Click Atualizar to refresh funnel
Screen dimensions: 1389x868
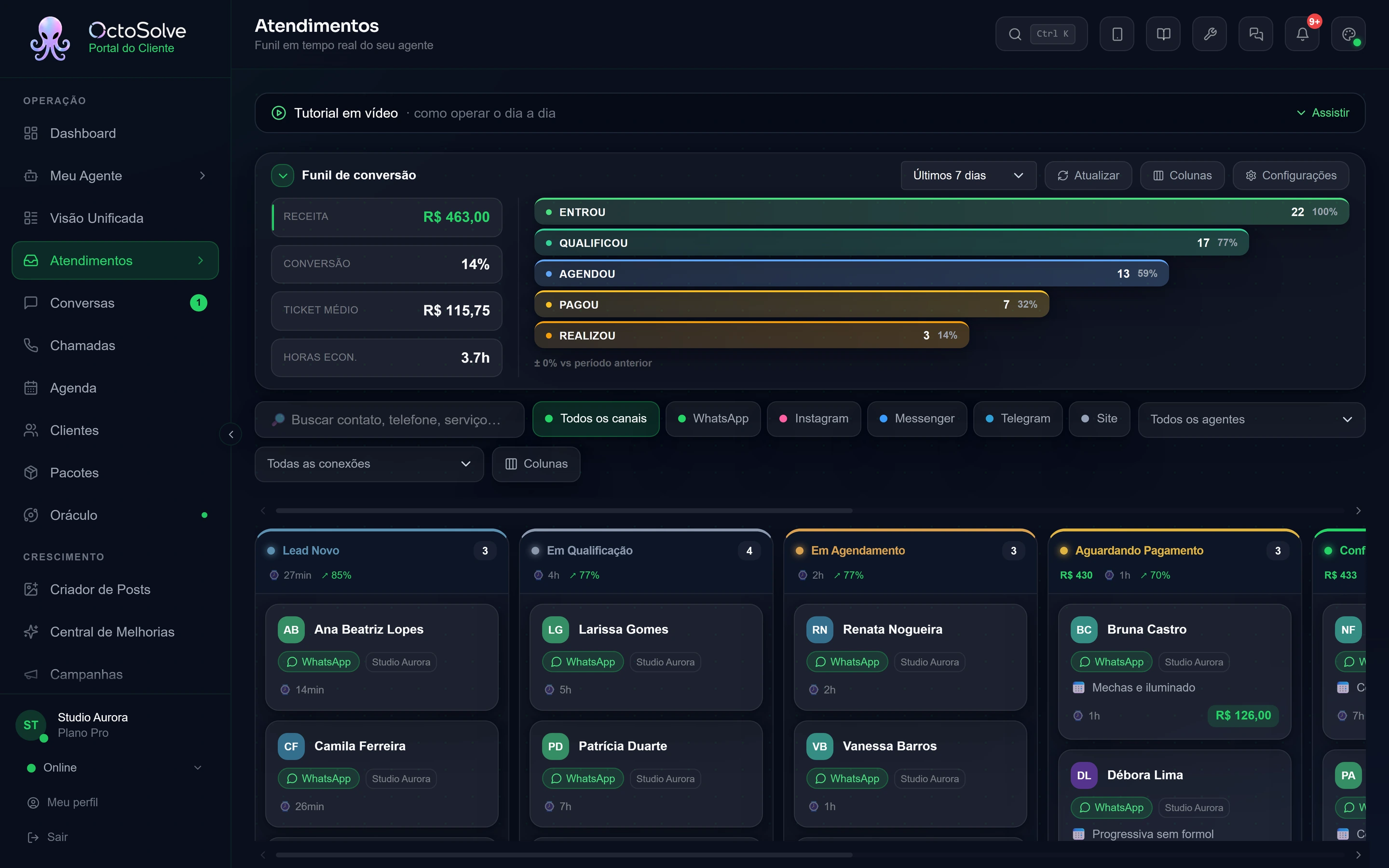1088,176
